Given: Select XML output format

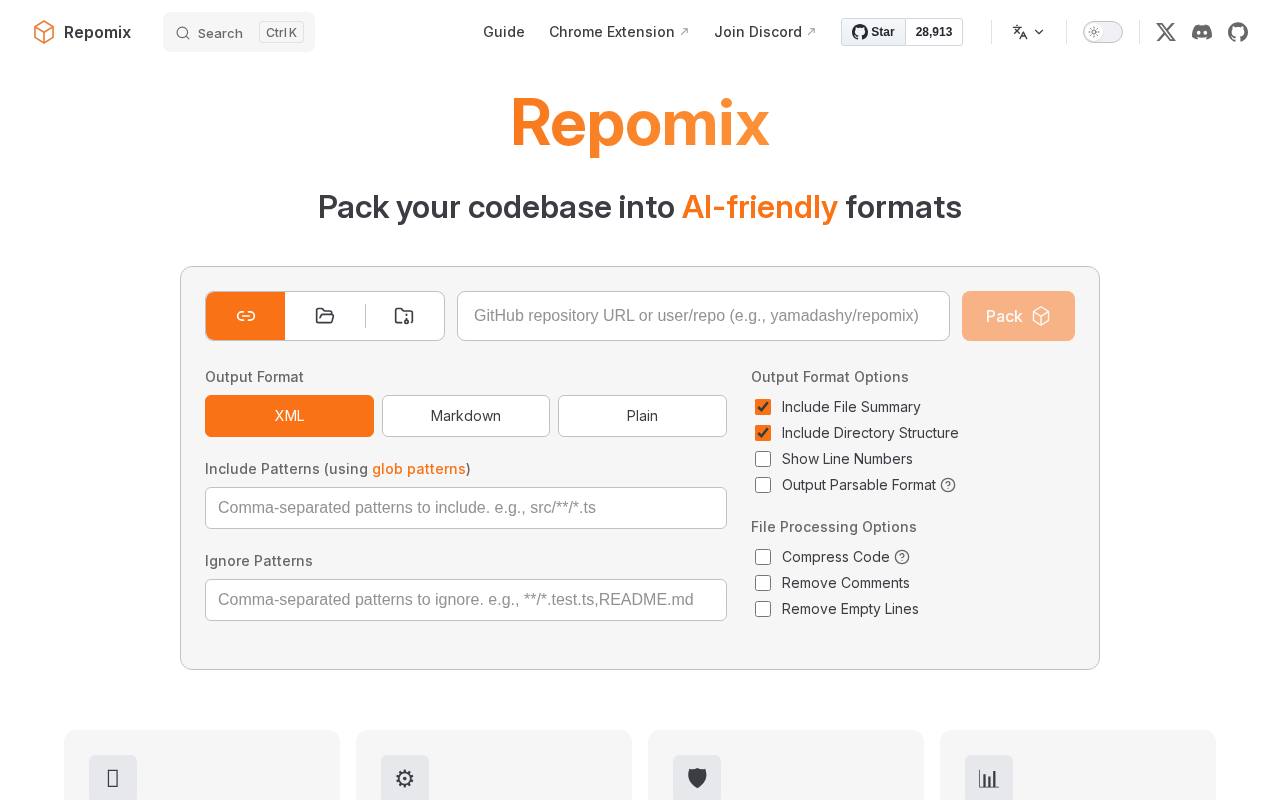Looking at the screenshot, I should (289, 416).
